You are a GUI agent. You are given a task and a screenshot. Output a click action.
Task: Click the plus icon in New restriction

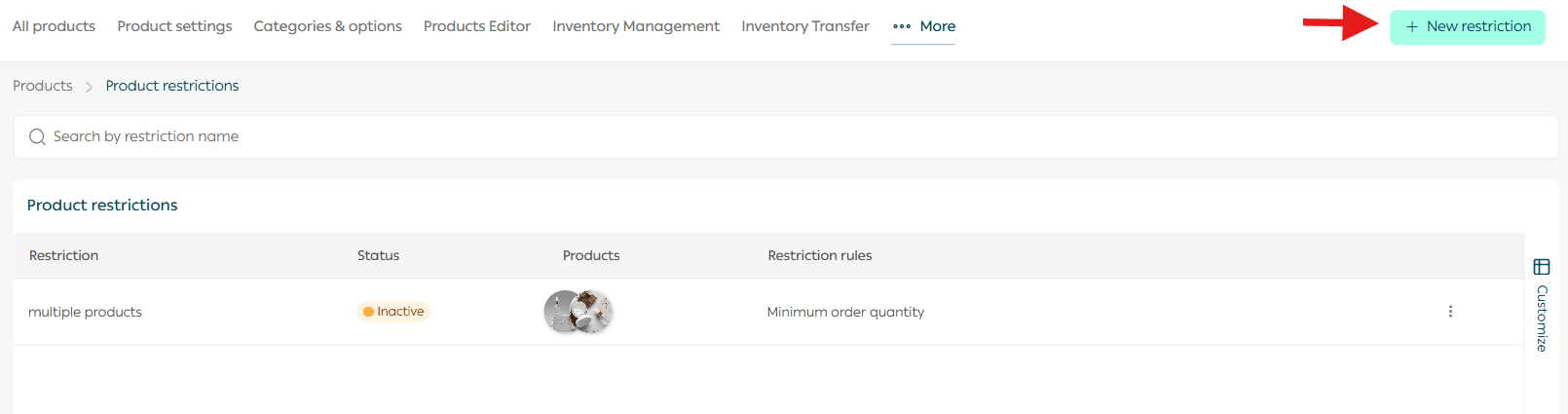1411,27
